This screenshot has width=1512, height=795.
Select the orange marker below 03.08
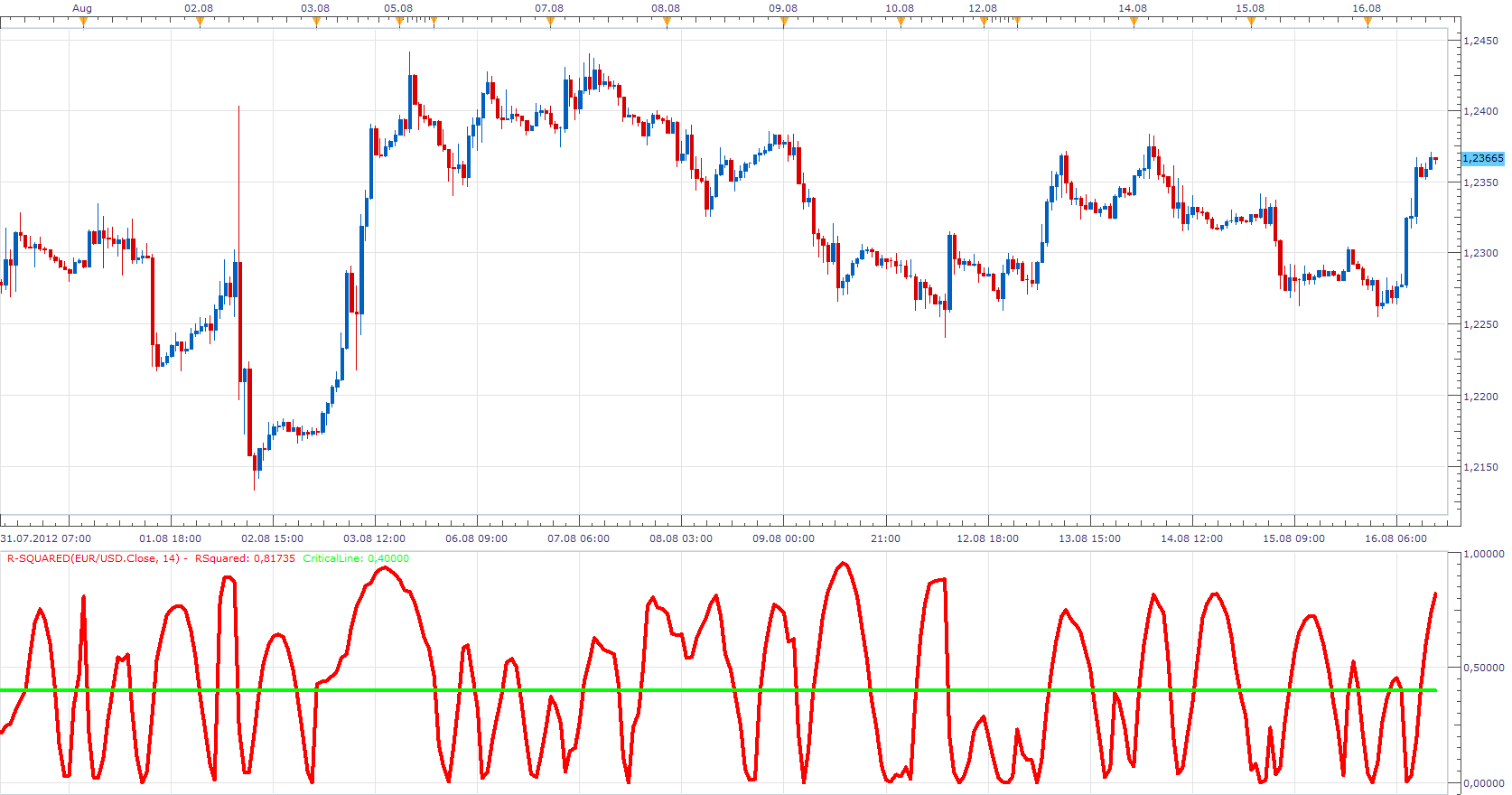[316, 23]
